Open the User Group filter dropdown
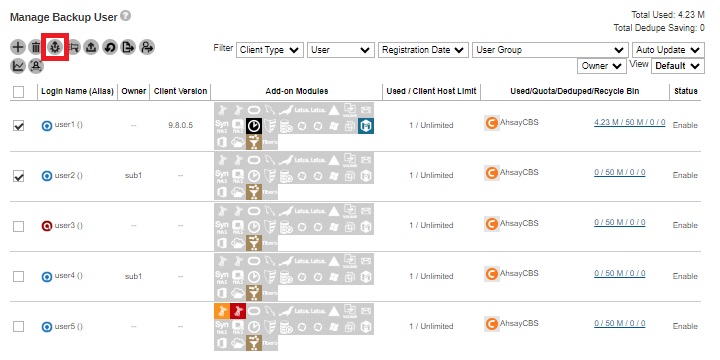Image resolution: width=720 pixels, height=360 pixels. pyautogui.click(x=550, y=50)
